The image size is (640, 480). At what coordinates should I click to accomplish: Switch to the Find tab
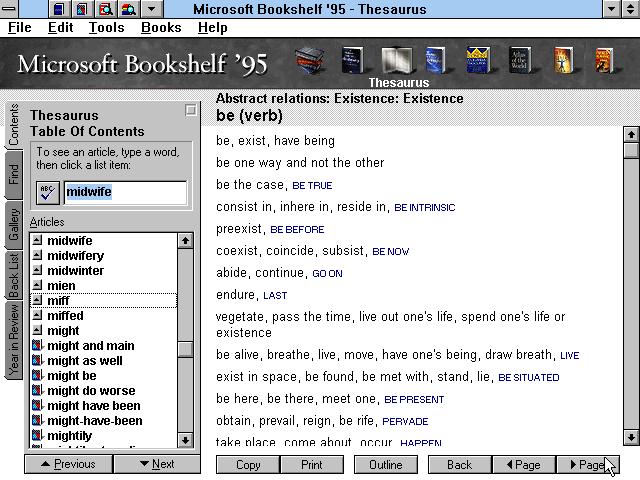point(13,174)
